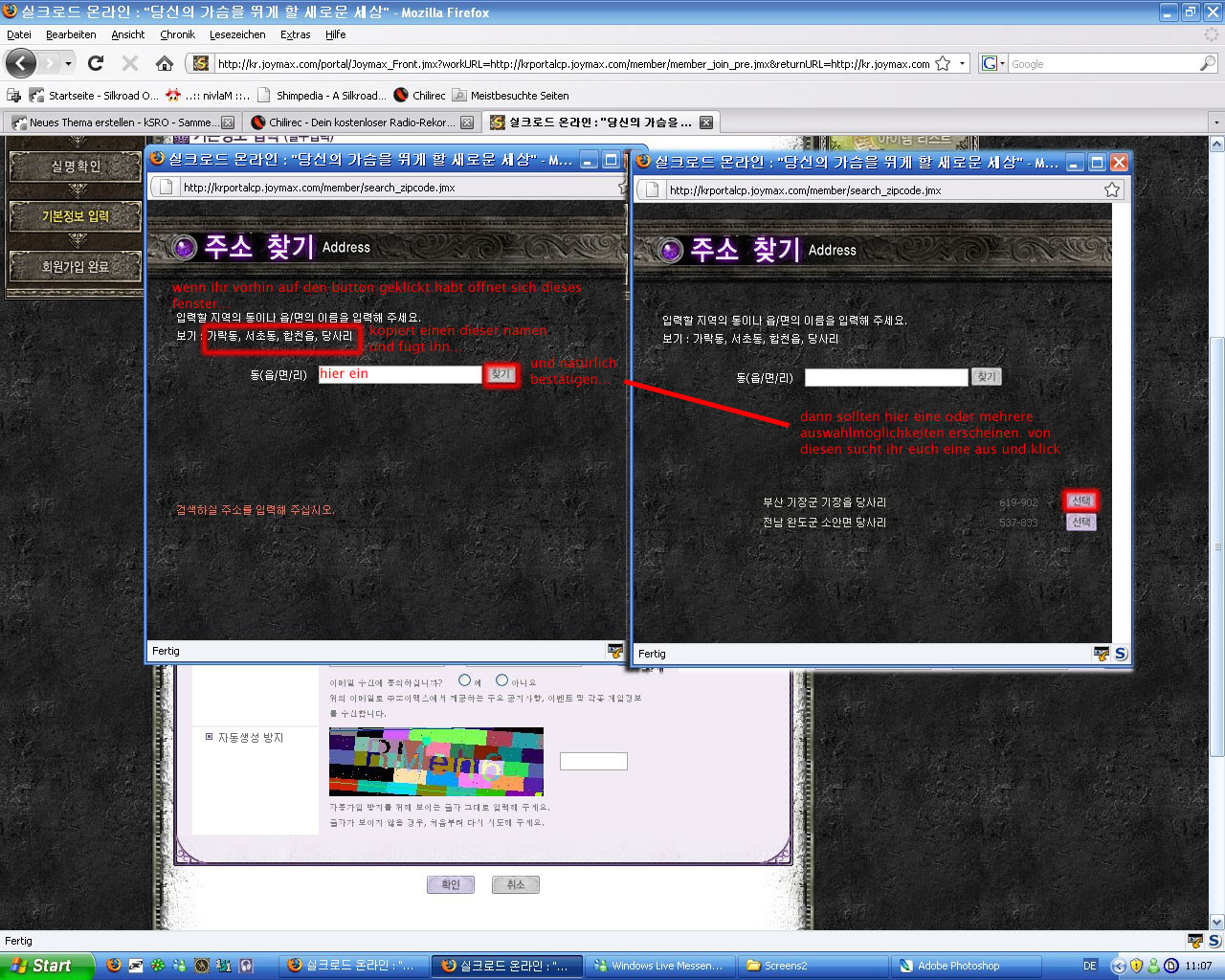Click the captcha text input field
1225x980 pixels.
coord(593,762)
